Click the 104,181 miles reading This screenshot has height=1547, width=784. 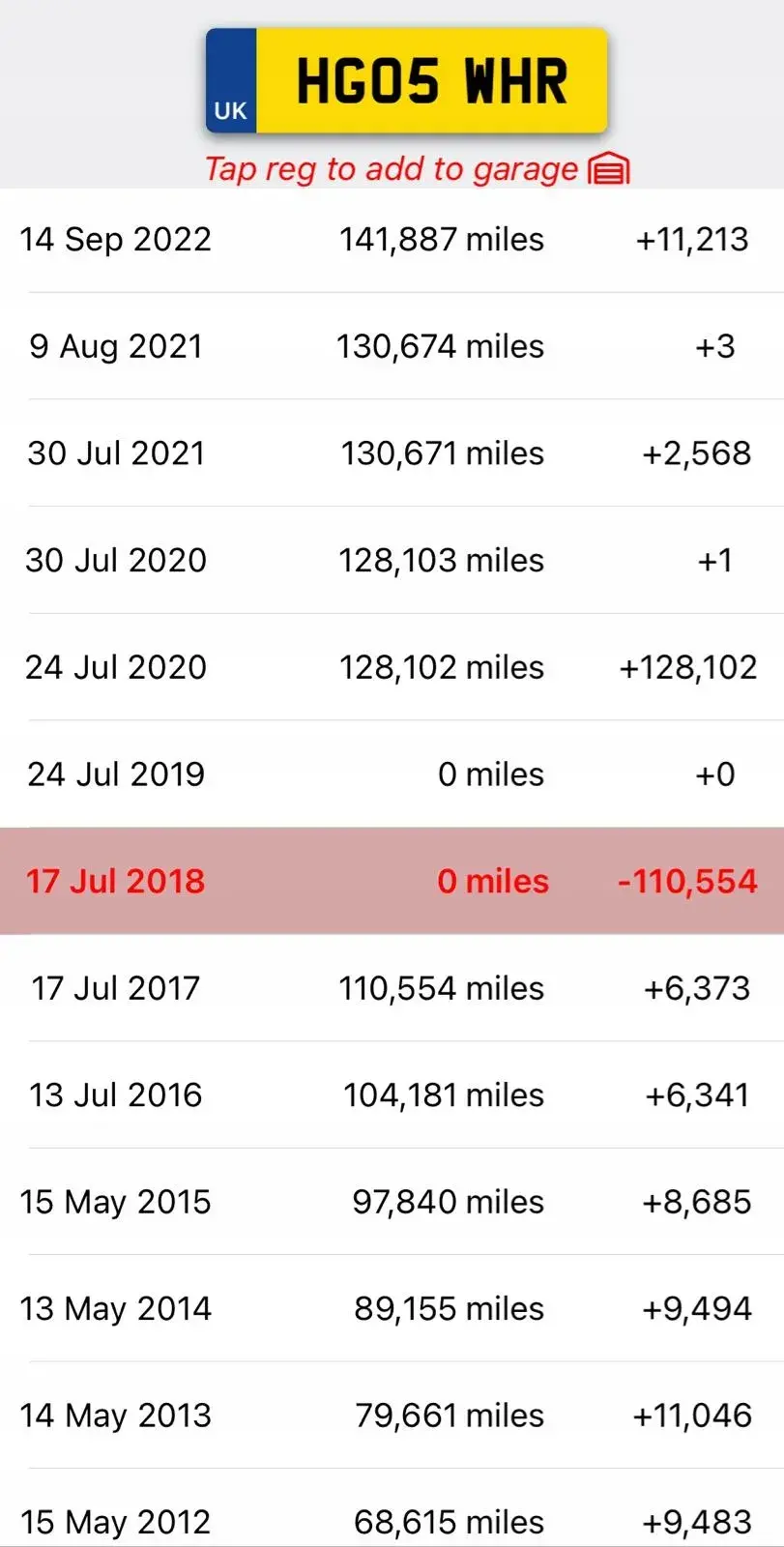click(x=444, y=1095)
